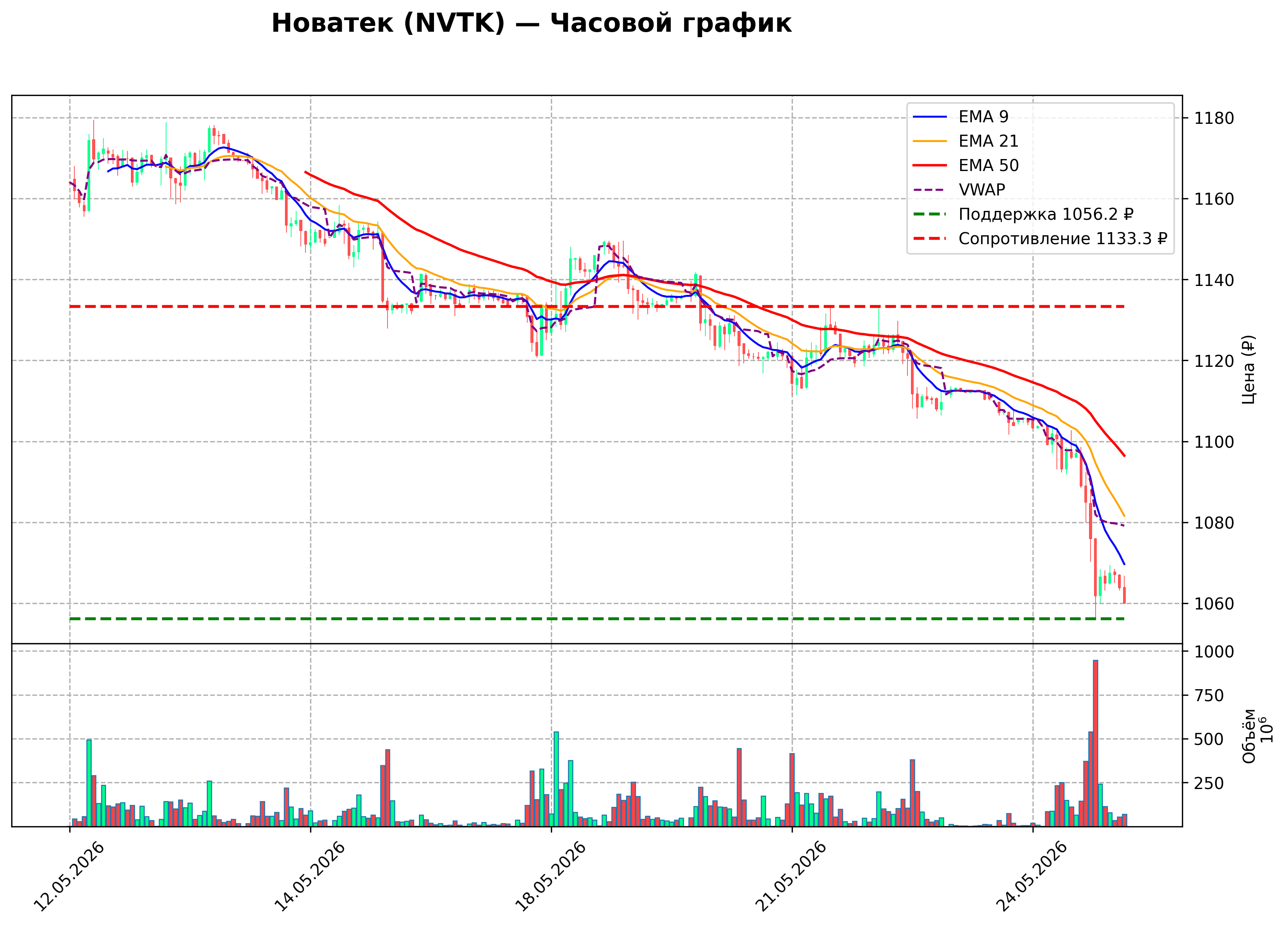The width and height of the screenshot is (1288, 926).
Task: Click the price axis tick "1060"
Action: tap(1214, 604)
